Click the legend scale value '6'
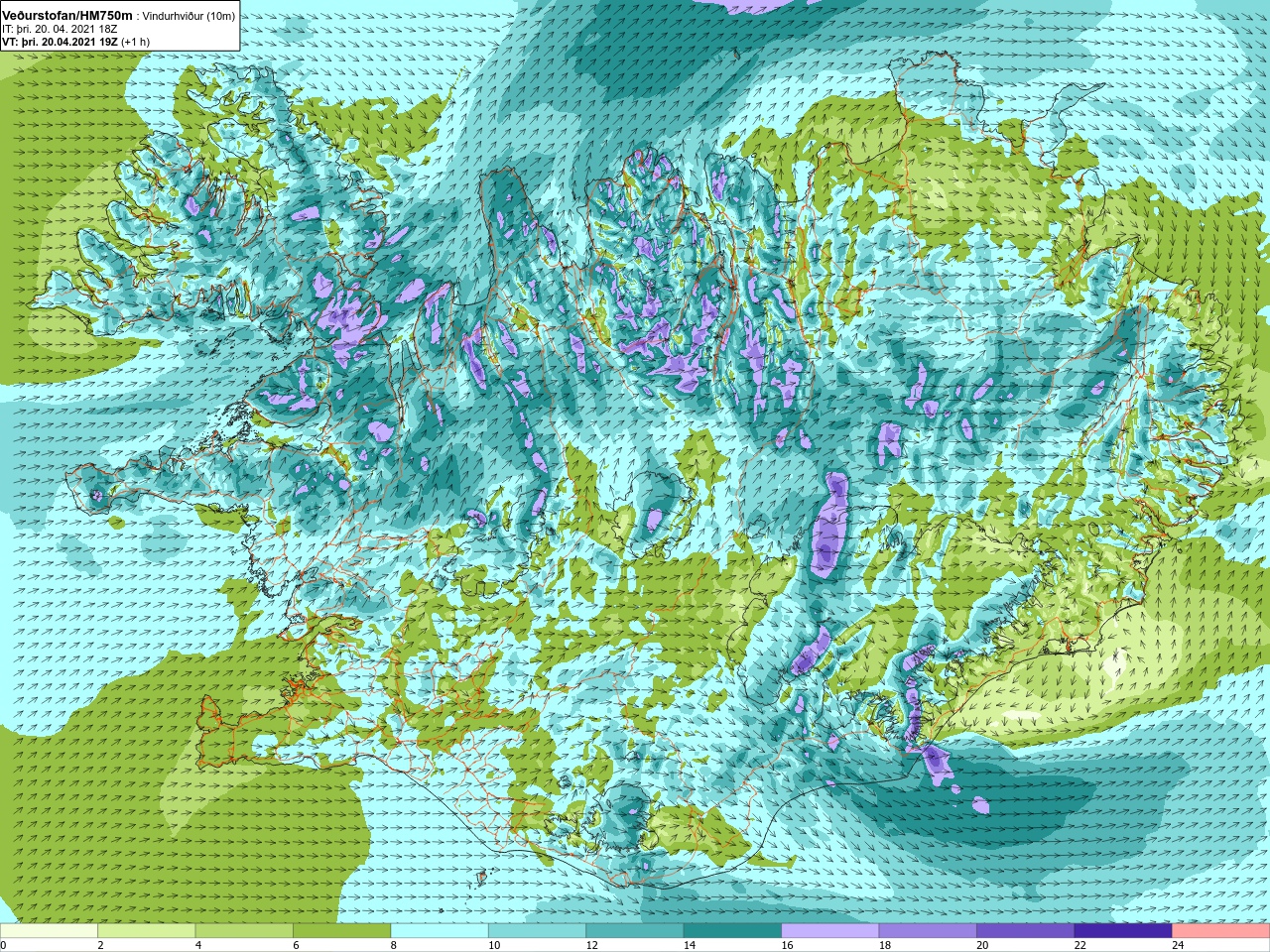 click(x=296, y=945)
